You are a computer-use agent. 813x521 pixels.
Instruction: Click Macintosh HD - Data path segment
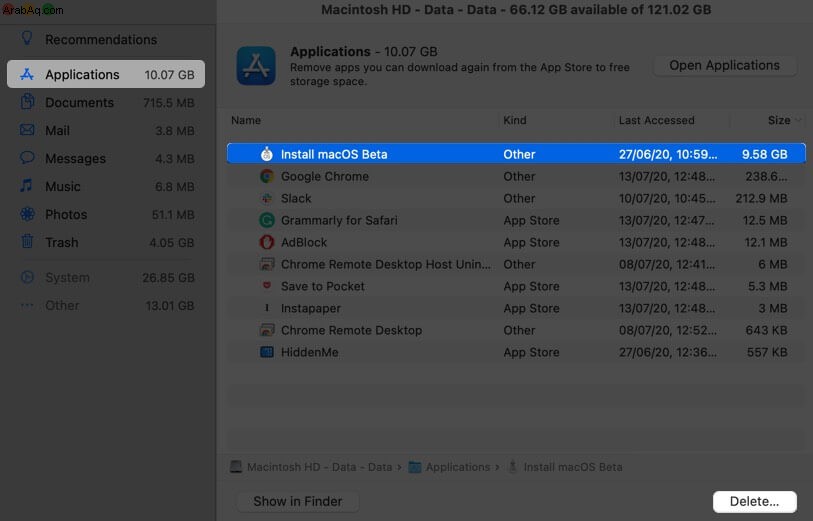pyautogui.click(x=319, y=467)
